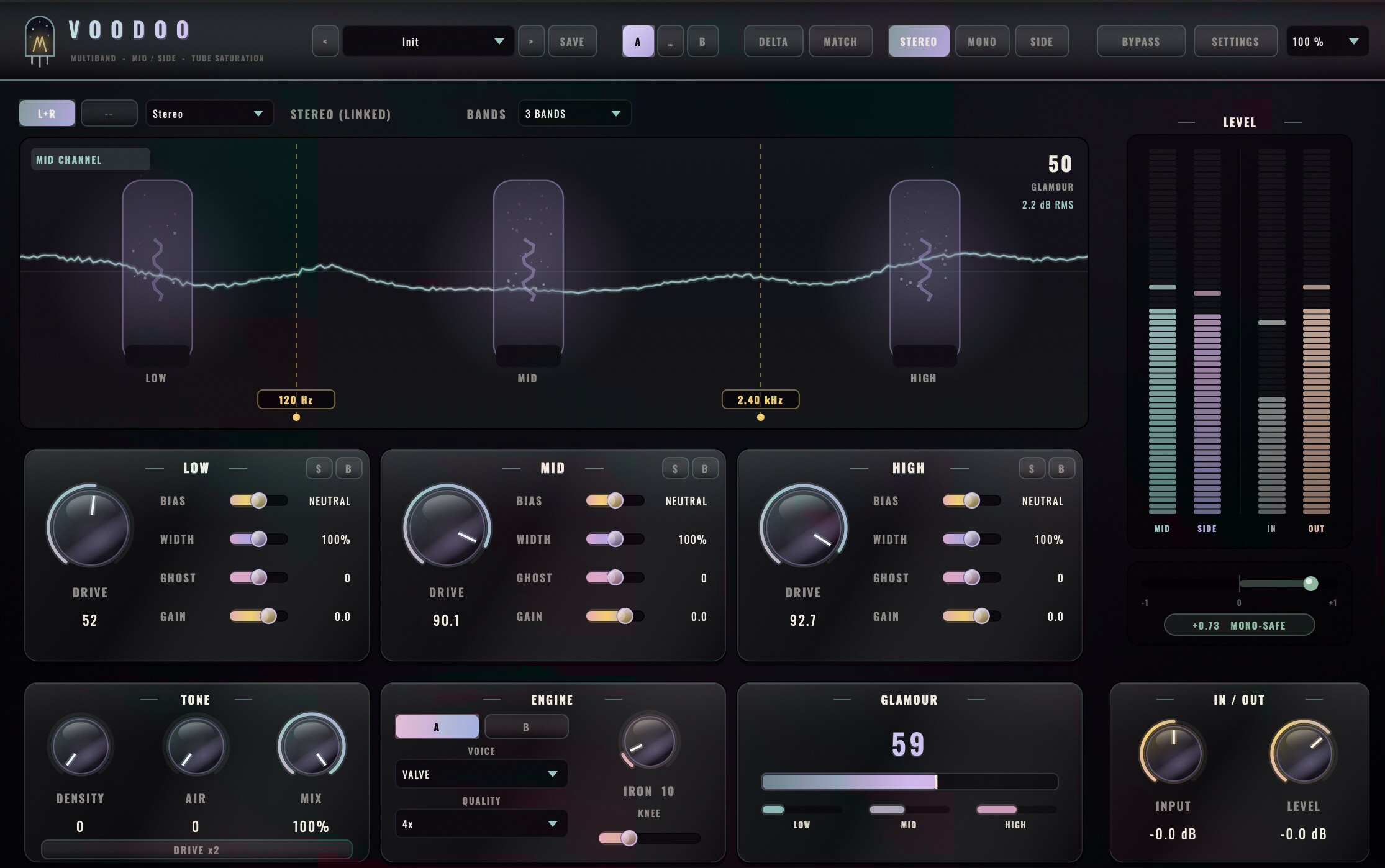1385x868 pixels.
Task: Go to the next preset arrow
Action: click(531, 42)
